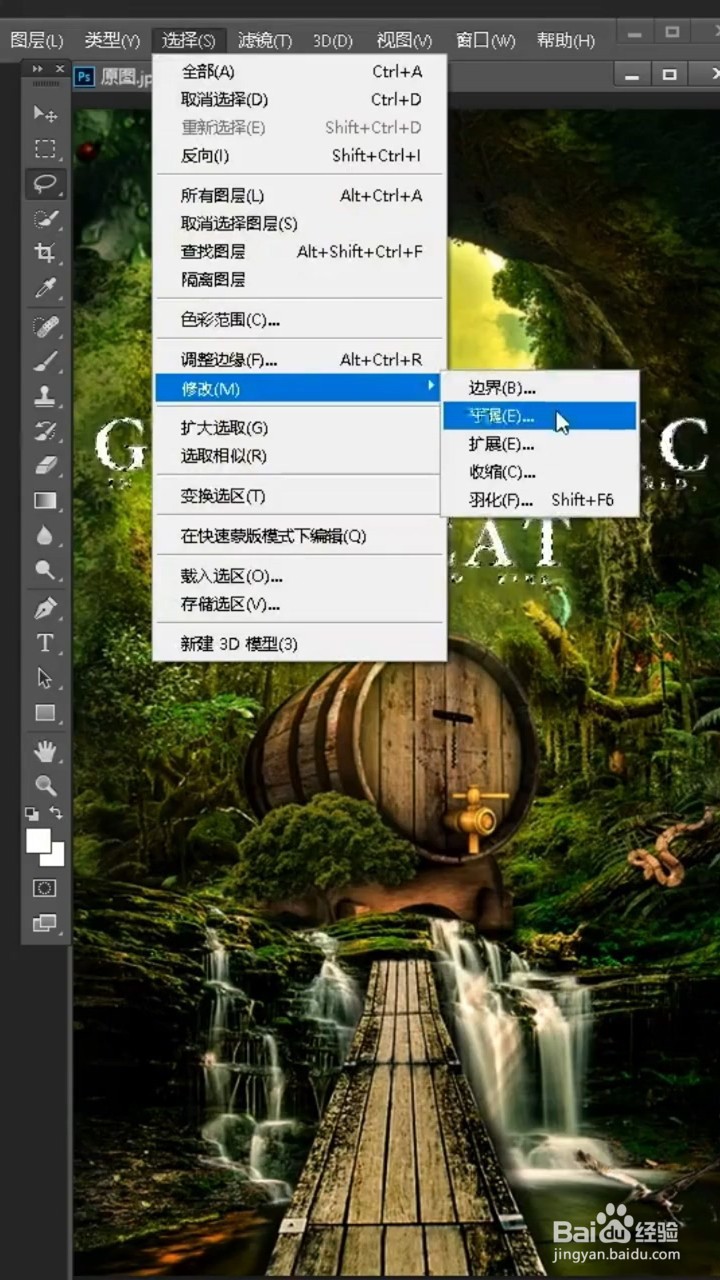Choose 新建 3D 模型(3)
720x1280 pixels.
click(x=300, y=644)
